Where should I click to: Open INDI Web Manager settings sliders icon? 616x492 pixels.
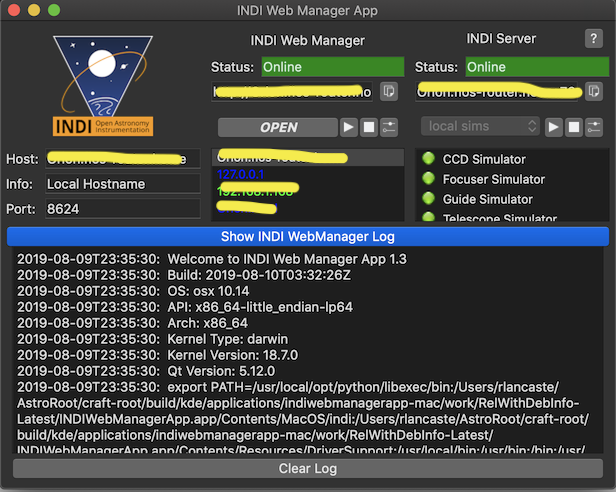[389, 127]
